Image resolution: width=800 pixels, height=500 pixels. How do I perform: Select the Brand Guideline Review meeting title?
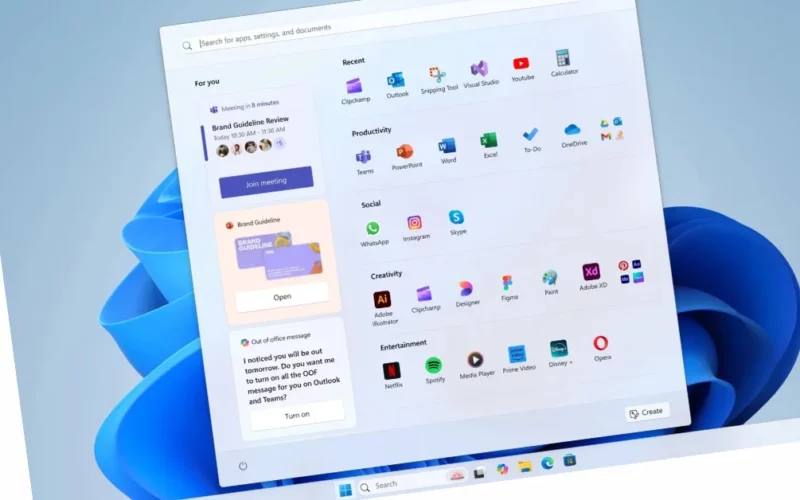250,123
